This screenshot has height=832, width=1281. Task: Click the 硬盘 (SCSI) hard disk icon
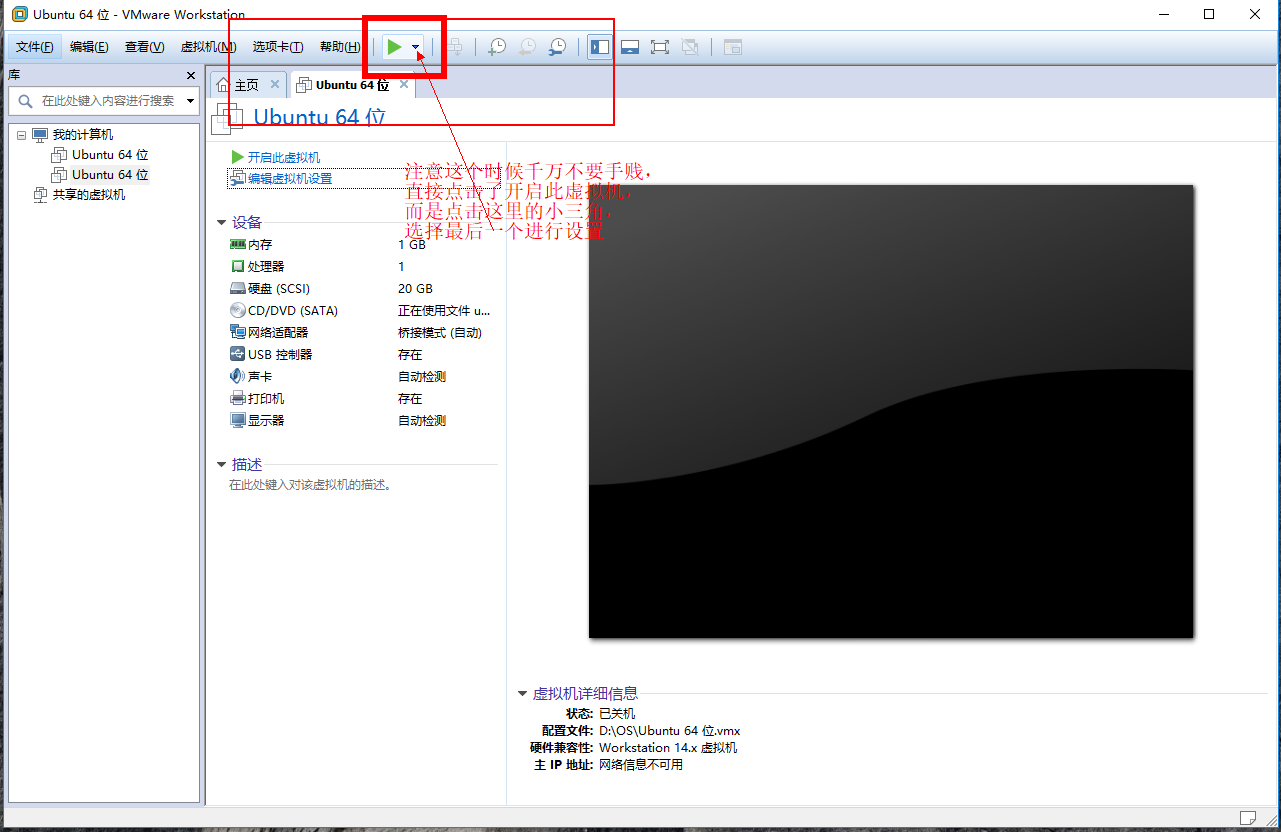238,288
